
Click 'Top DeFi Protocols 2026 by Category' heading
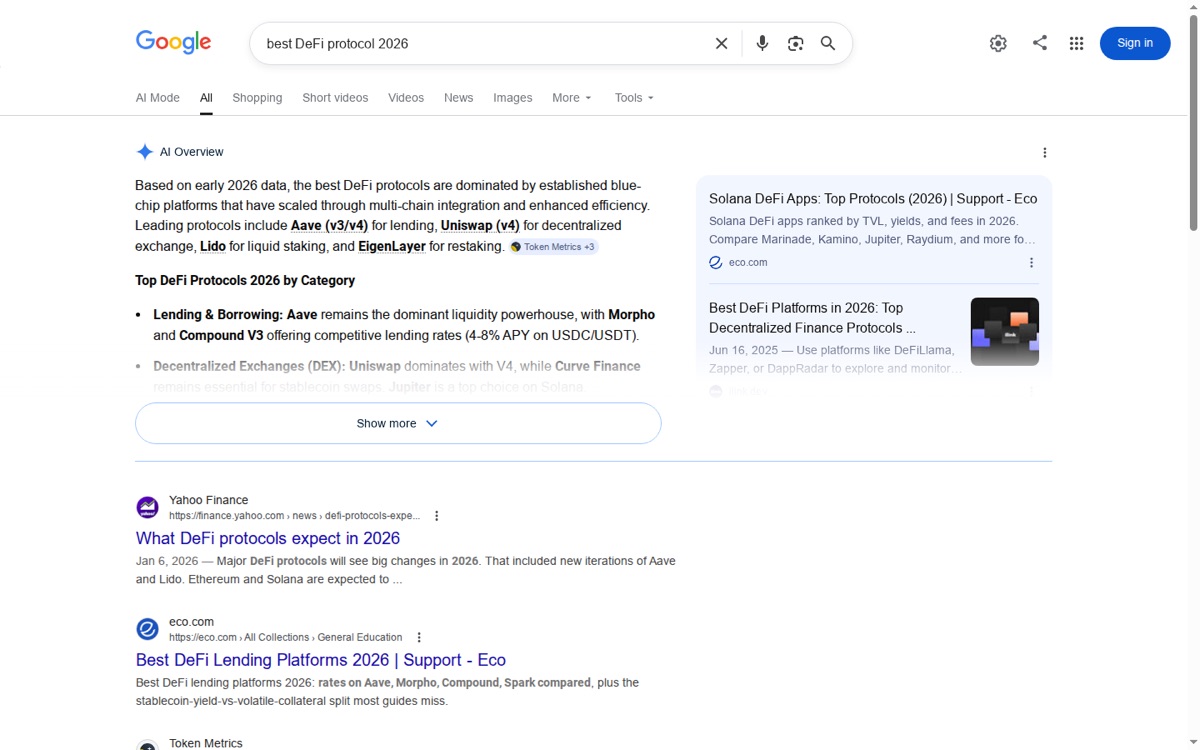[245, 281]
